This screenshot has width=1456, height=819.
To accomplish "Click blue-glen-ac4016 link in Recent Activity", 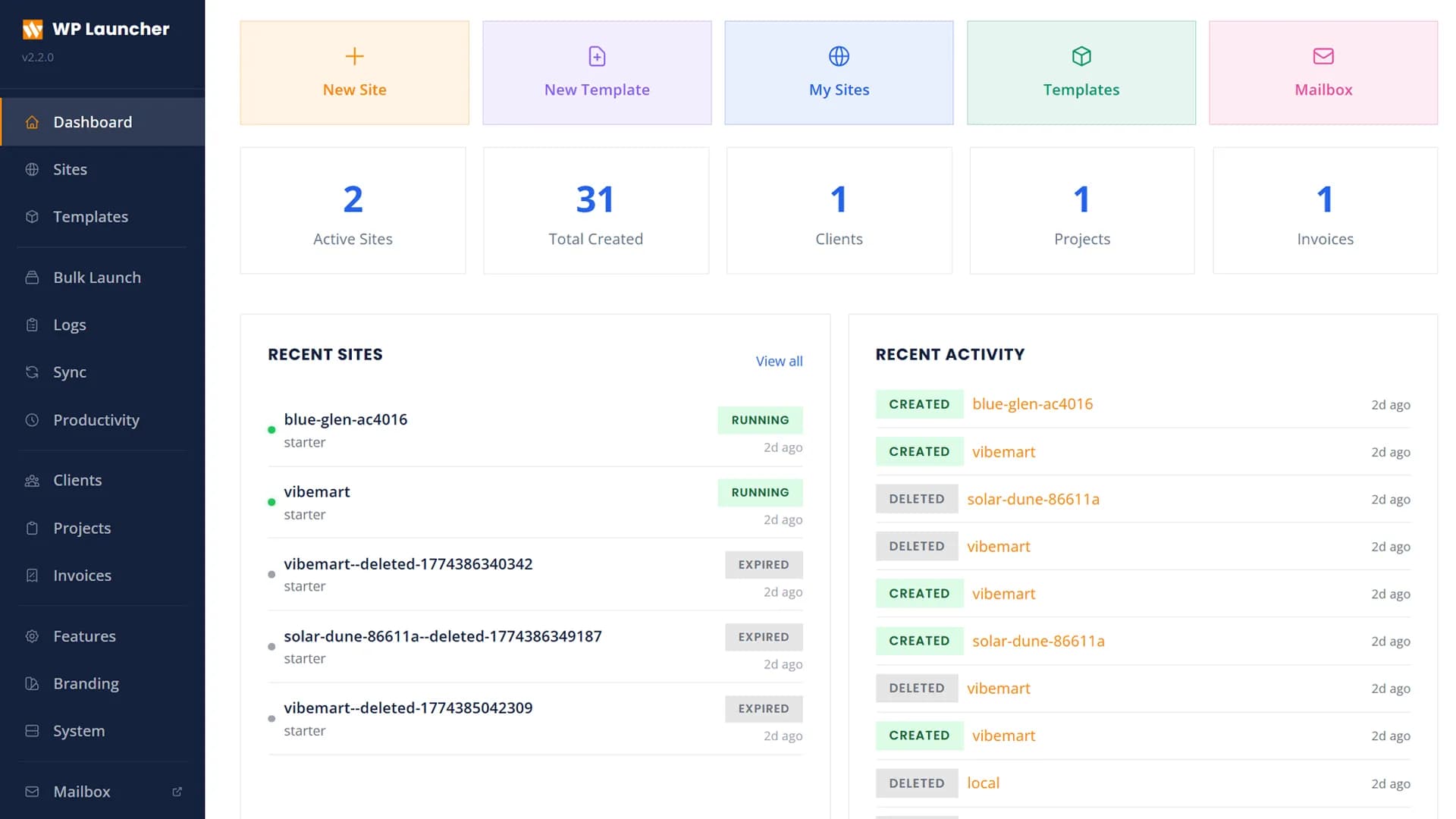I will [1032, 404].
